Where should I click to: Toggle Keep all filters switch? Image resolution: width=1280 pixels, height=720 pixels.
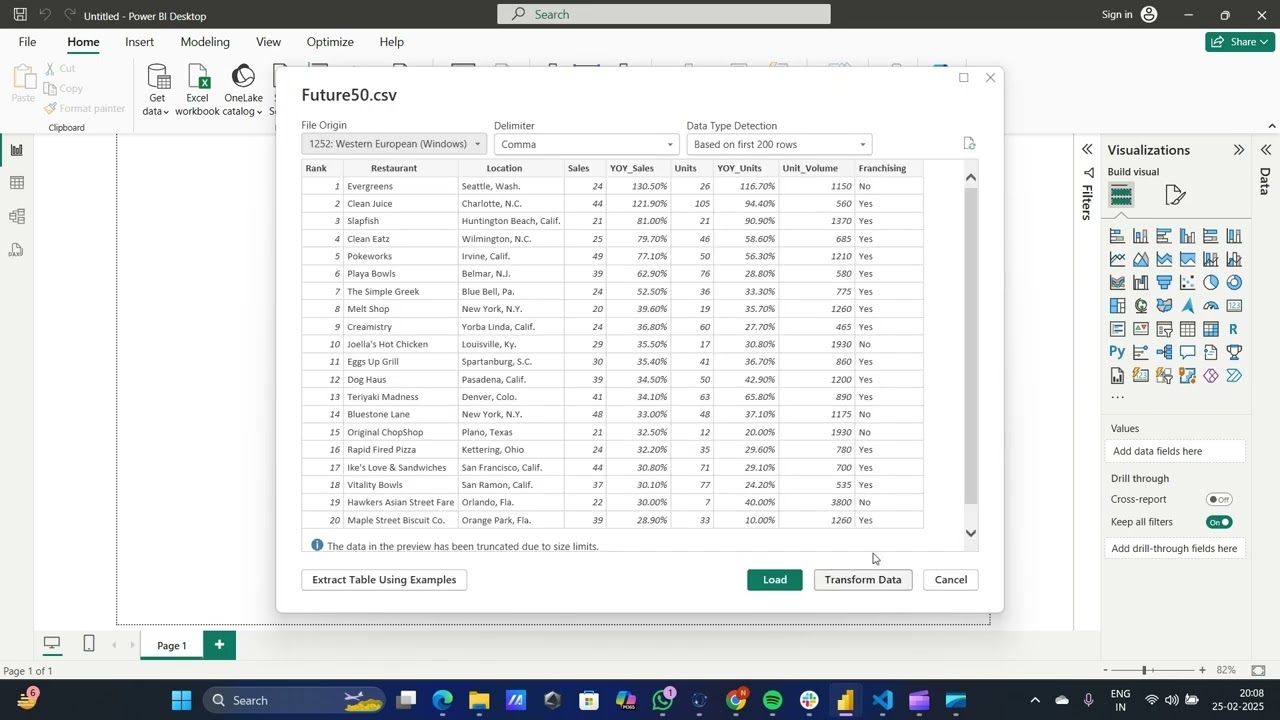pos(1219,522)
